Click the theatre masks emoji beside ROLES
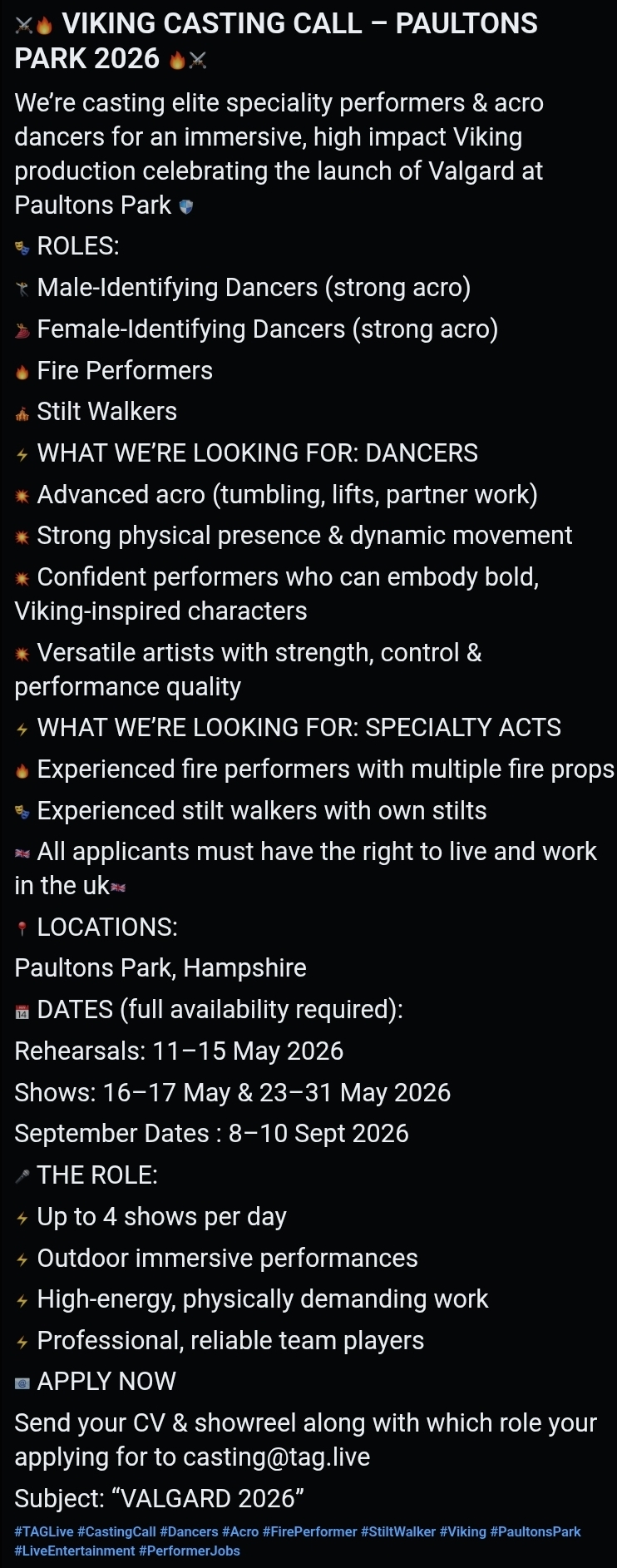 (22, 247)
